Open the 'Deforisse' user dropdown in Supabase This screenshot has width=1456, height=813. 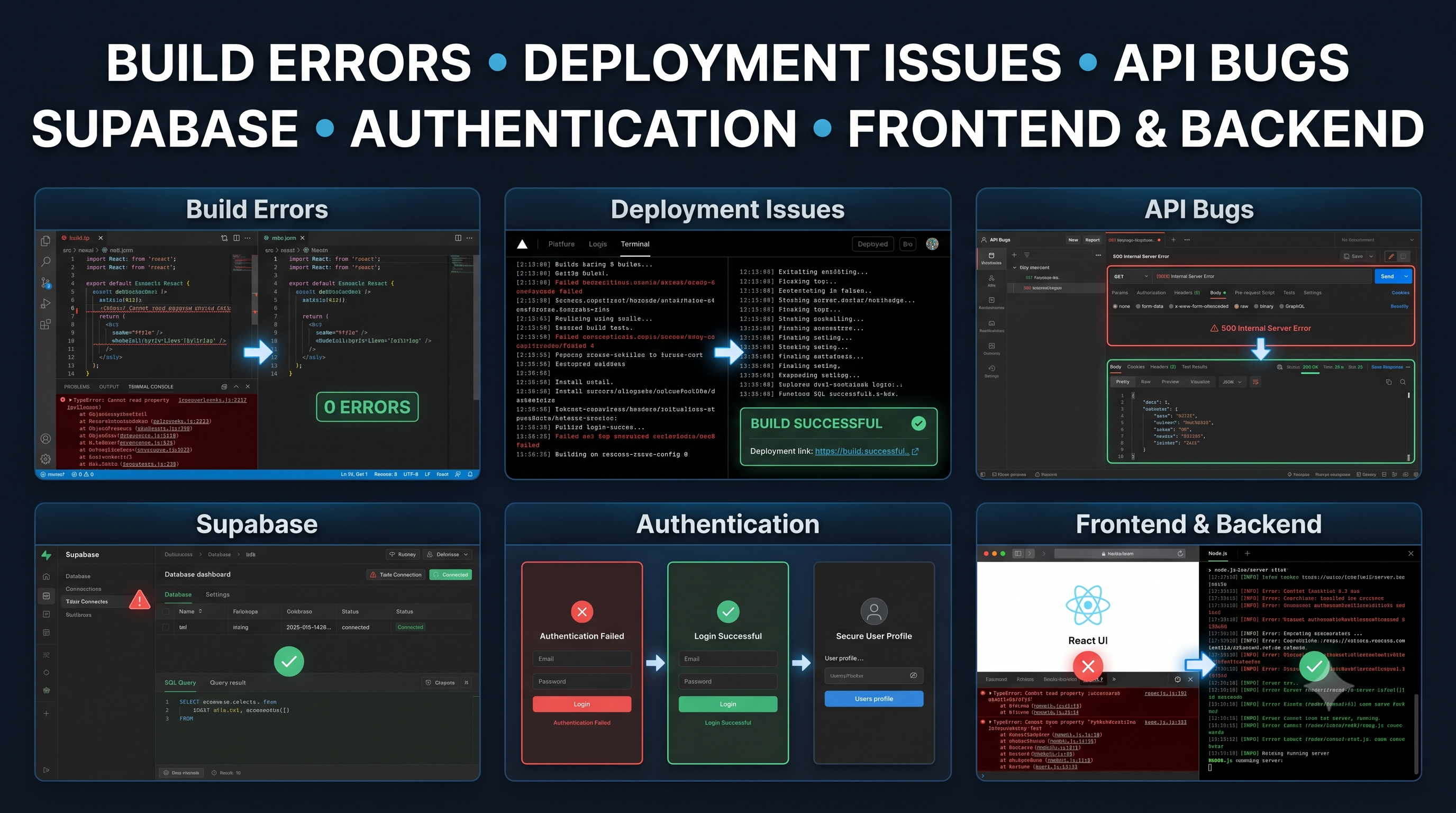448,555
